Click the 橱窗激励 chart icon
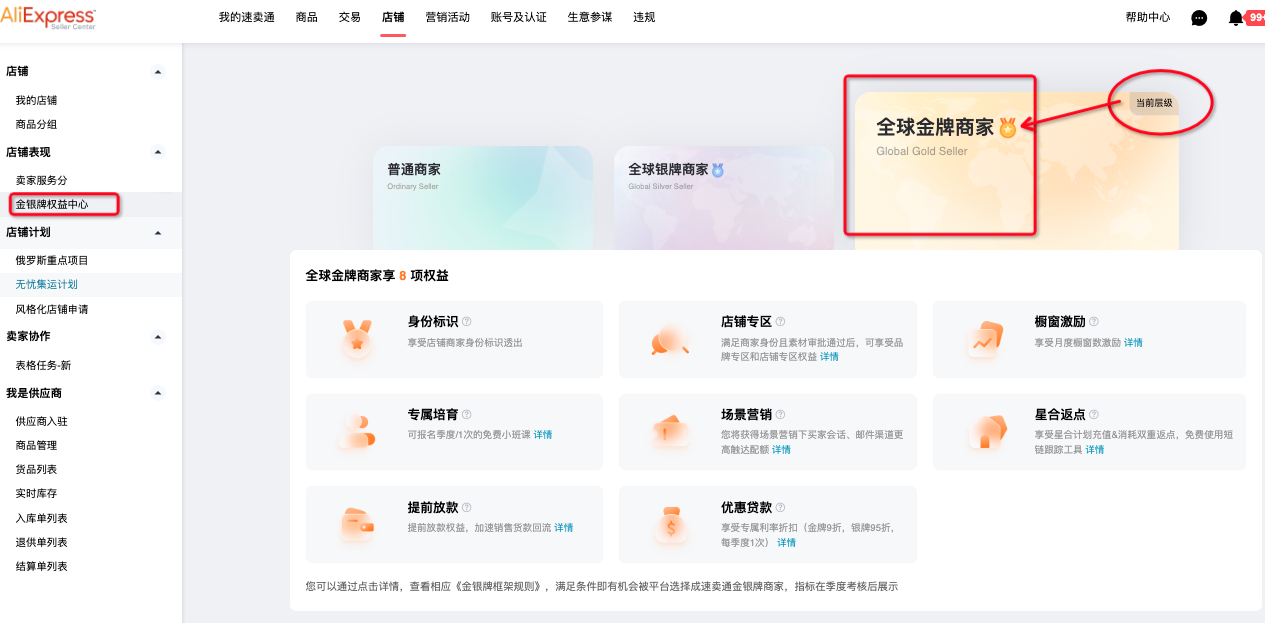 point(985,340)
